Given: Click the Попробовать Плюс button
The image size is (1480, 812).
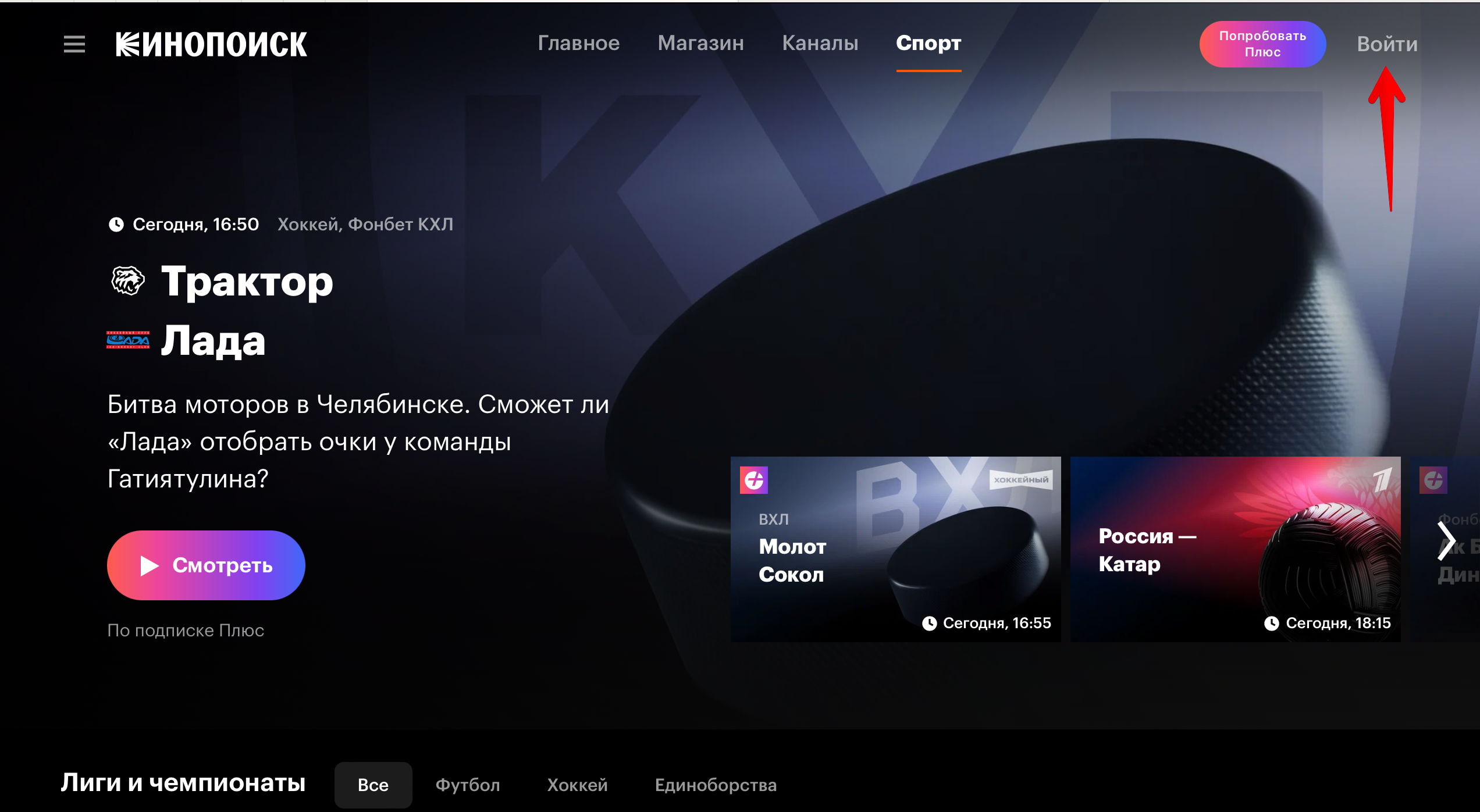Looking at the screenshot, I should point(1262,44).
